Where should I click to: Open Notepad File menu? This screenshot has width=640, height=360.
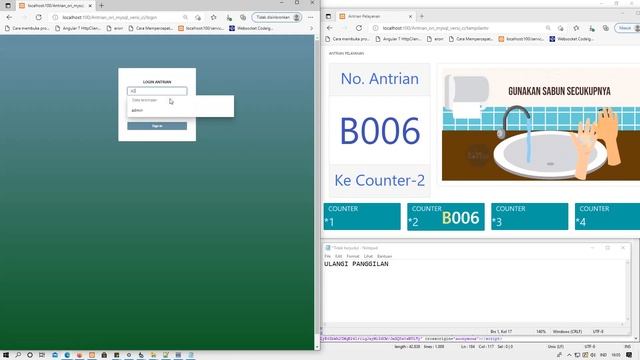click(327, 256)
